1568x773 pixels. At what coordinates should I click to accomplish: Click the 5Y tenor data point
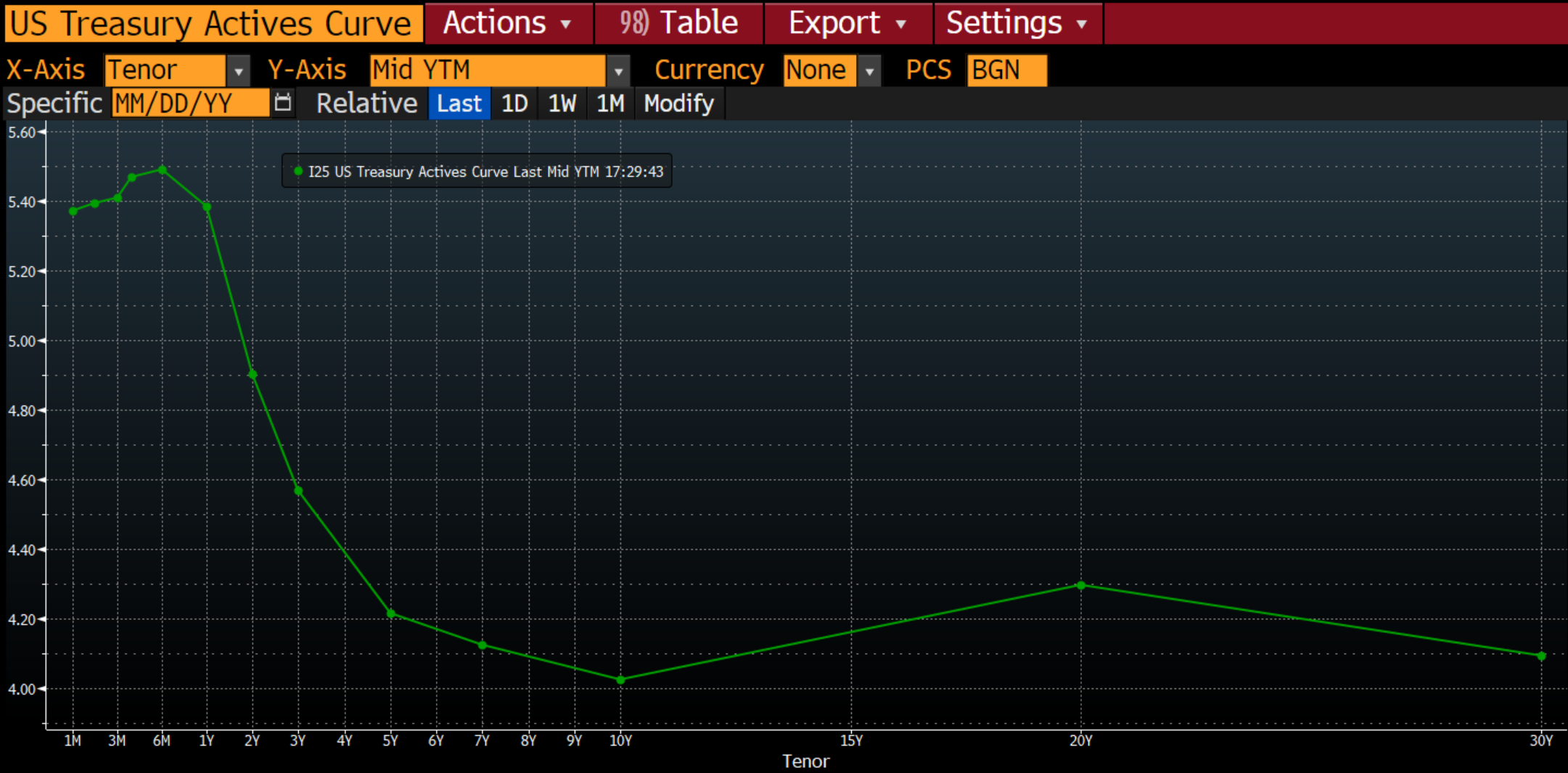(391, 613)
